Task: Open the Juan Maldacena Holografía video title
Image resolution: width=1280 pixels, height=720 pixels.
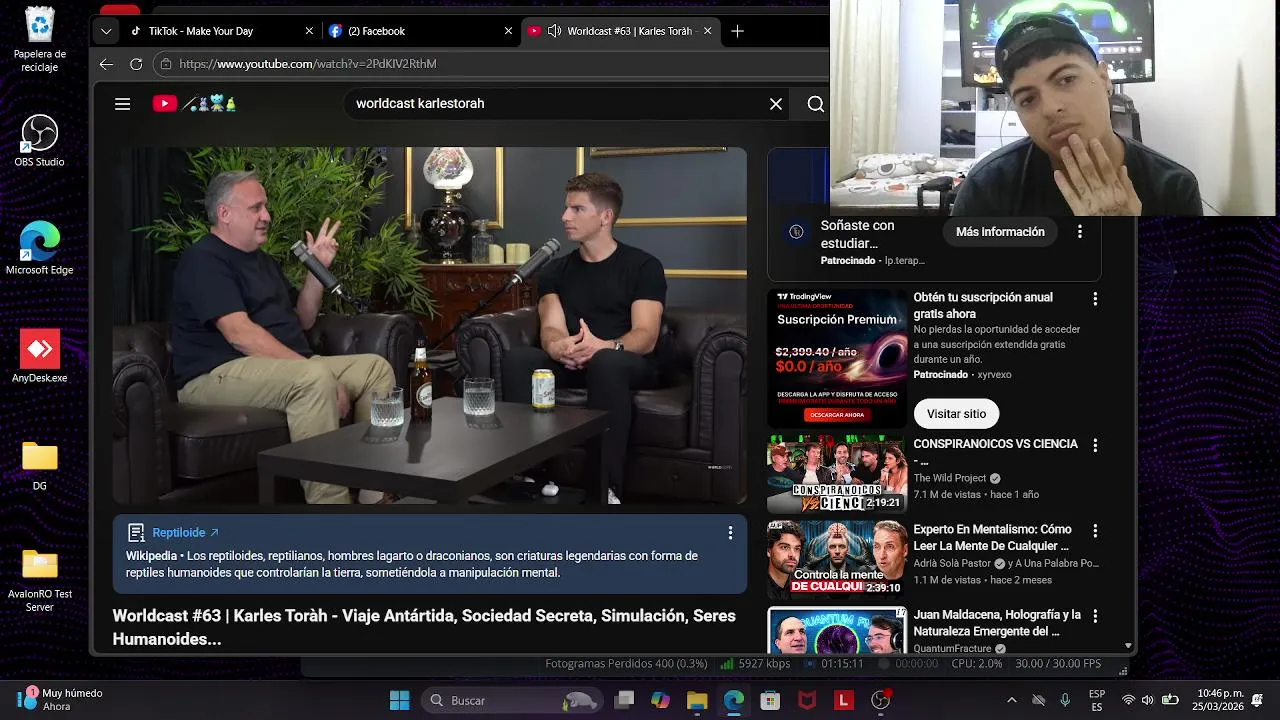Action: point(997,623)
